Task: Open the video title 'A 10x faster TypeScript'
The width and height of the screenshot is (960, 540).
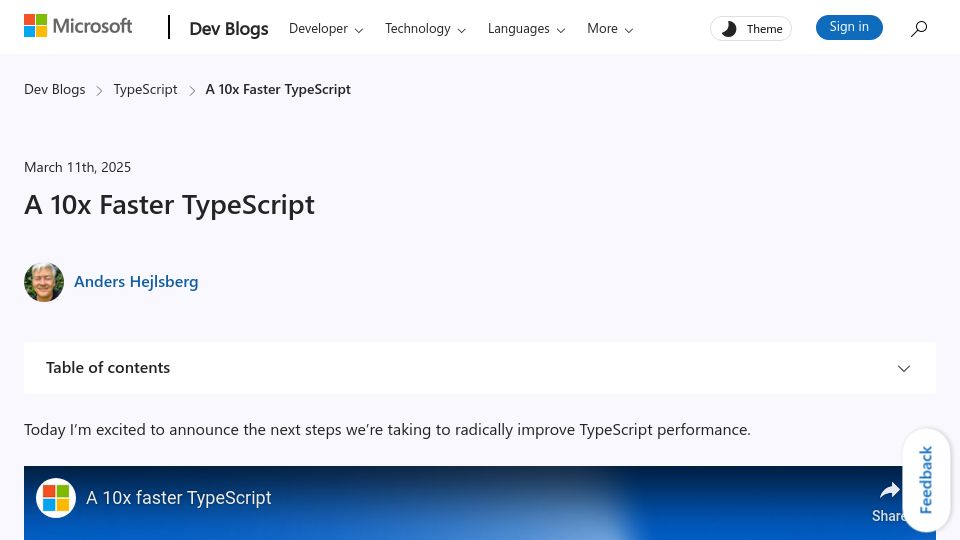Action: (x=178, y=498)
